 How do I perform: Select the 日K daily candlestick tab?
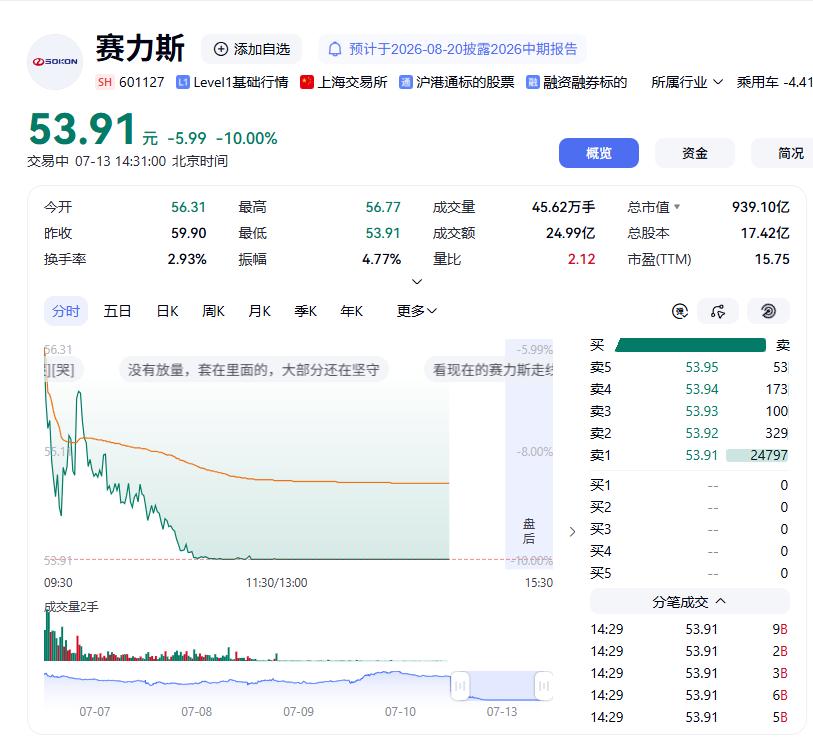click(167, 311)
